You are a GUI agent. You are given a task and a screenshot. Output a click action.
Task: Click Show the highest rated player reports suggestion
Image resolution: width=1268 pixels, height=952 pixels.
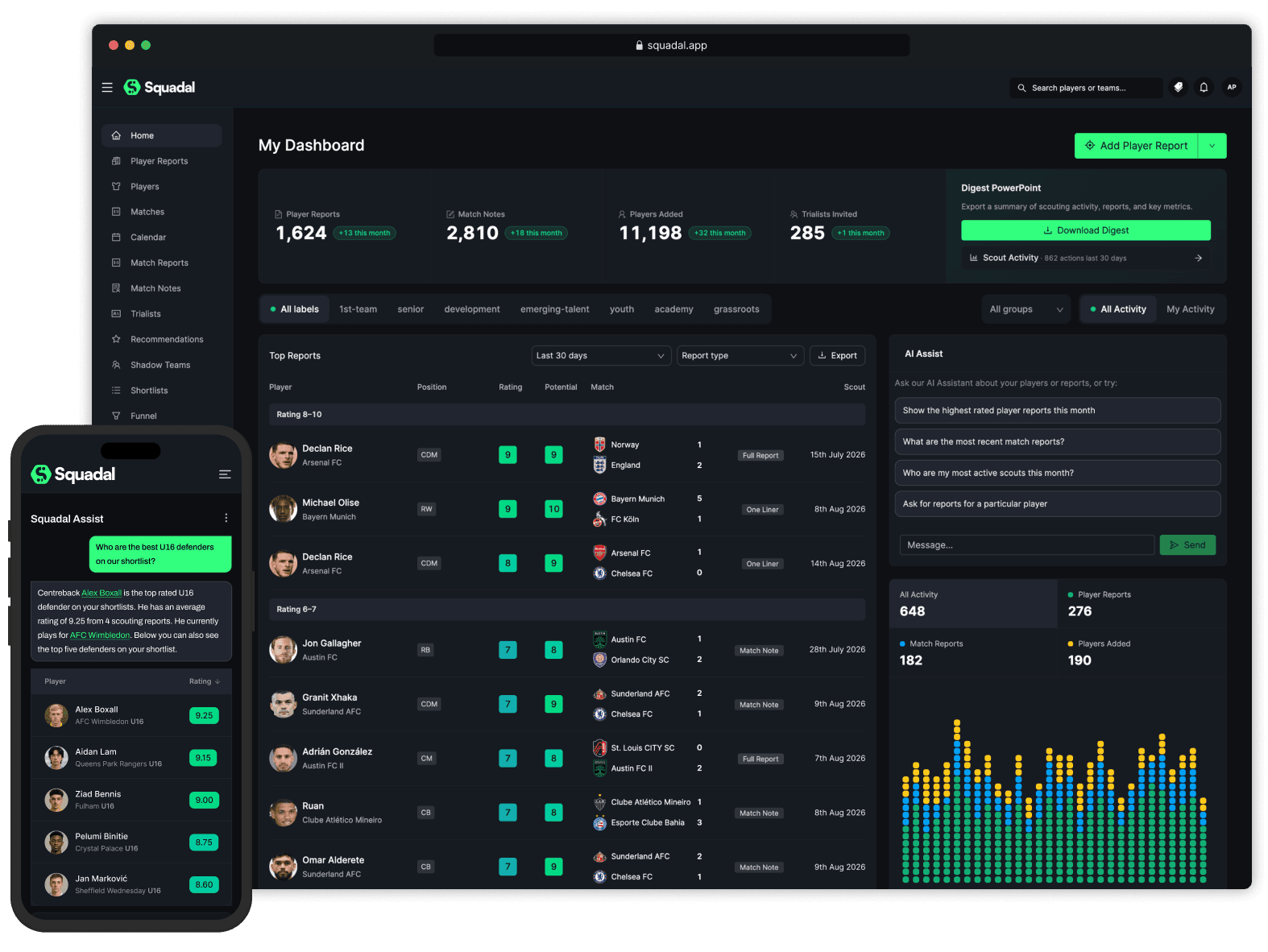pyautogui.click(x=1057, y=411)
